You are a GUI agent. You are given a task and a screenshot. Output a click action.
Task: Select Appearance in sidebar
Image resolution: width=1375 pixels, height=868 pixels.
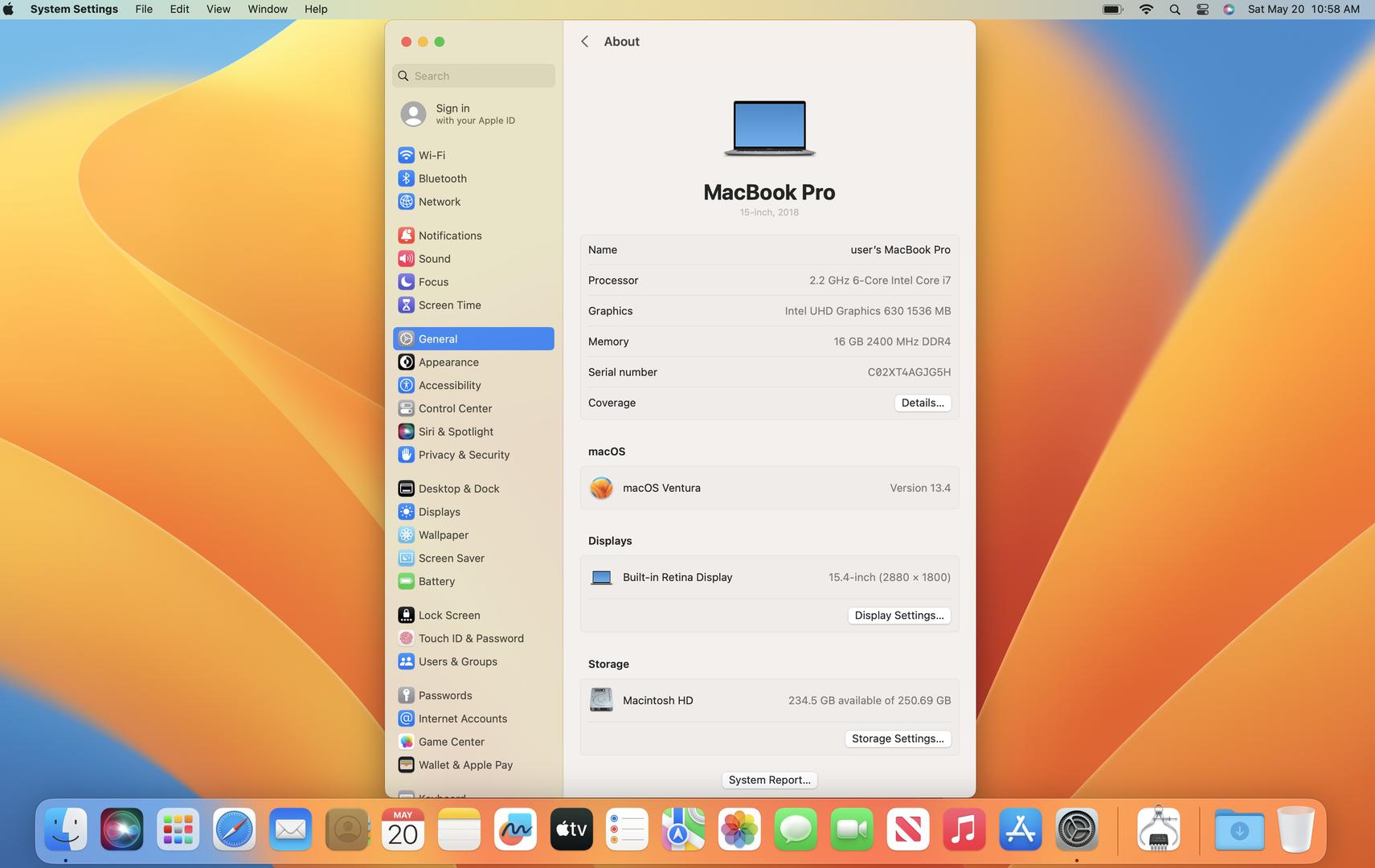click(473, 362)
